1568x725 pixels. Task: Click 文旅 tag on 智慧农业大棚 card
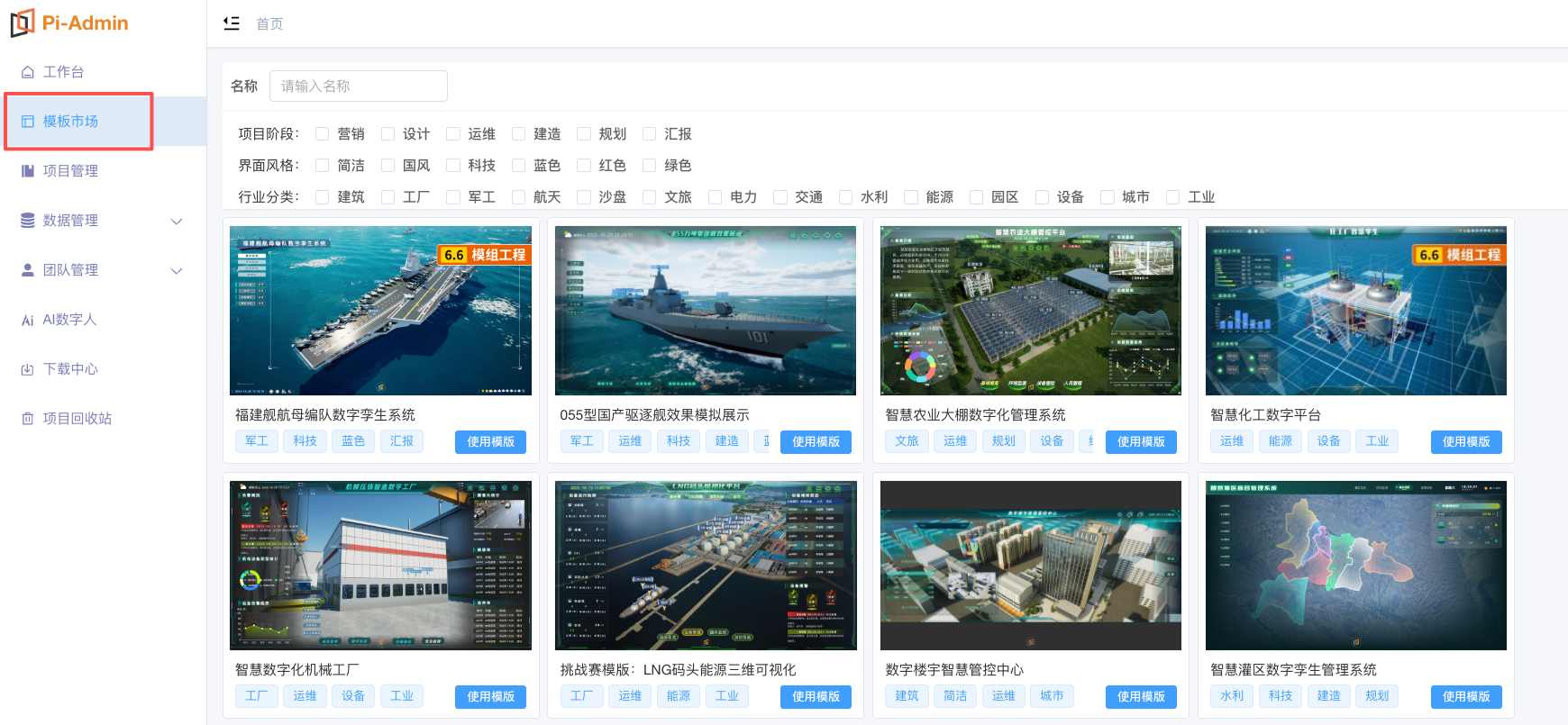click(x=907, y=441)
